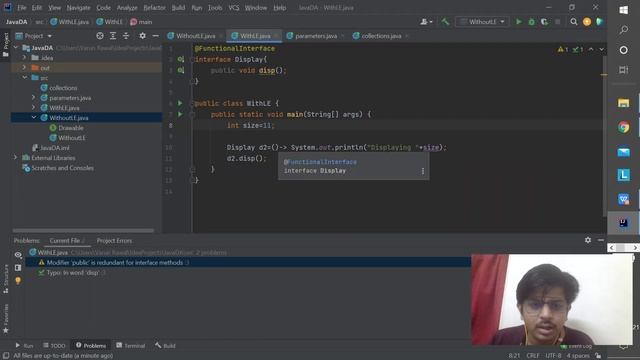Open the File menu
Image resolution: width=640 pixels, height=360 pixels.
(x=22, y=8)
